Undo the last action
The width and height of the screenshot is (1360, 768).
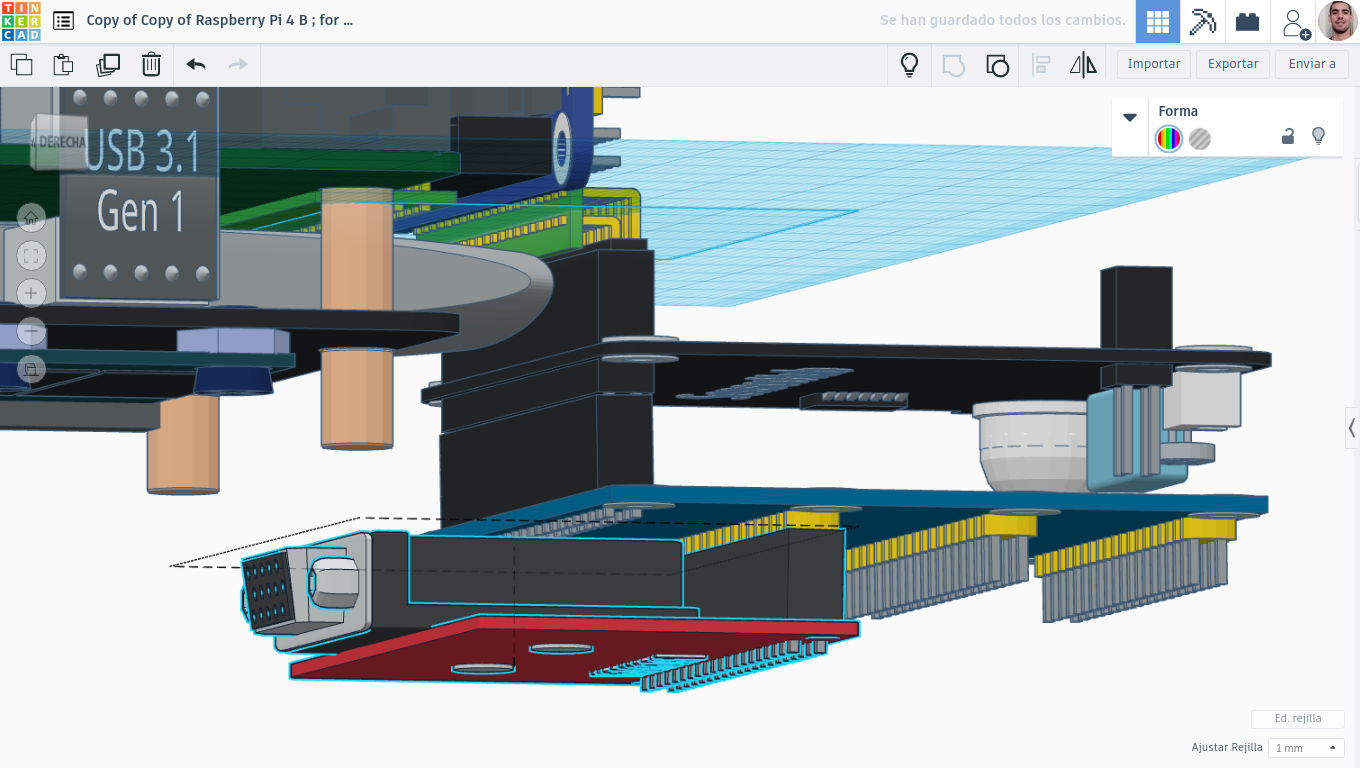[196, 65]
